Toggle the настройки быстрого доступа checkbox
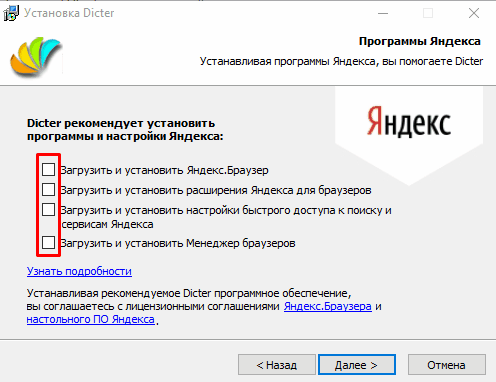Screen dimensions: 496x382 coord(48,210)
